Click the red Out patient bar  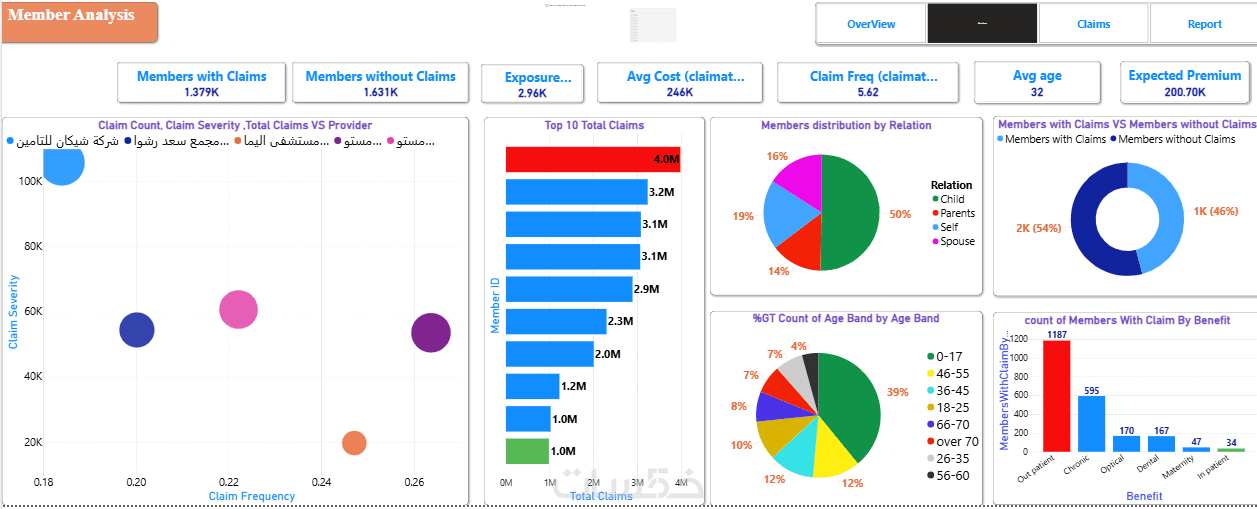coord(1056,396)
